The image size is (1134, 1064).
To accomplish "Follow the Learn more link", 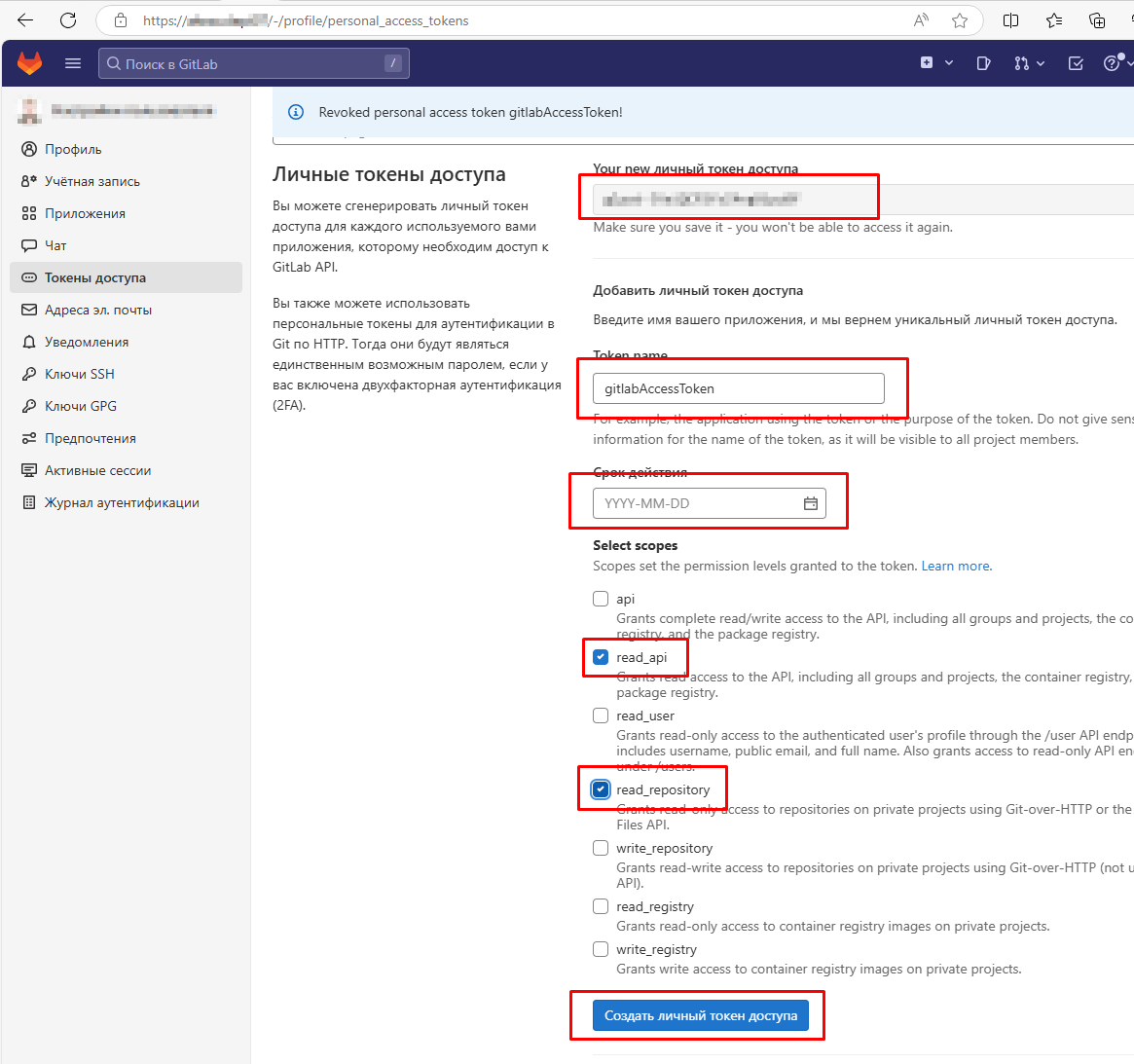I will click(x=956, y=566).
